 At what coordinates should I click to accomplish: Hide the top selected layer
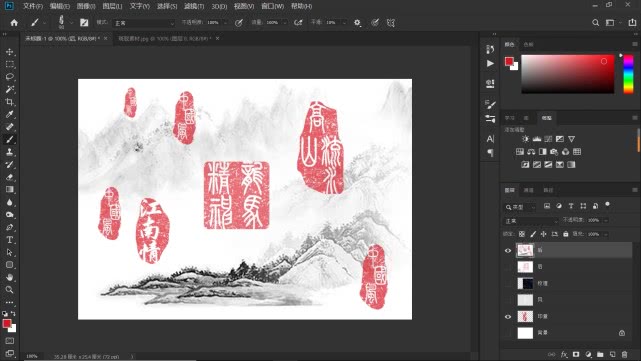508,251
